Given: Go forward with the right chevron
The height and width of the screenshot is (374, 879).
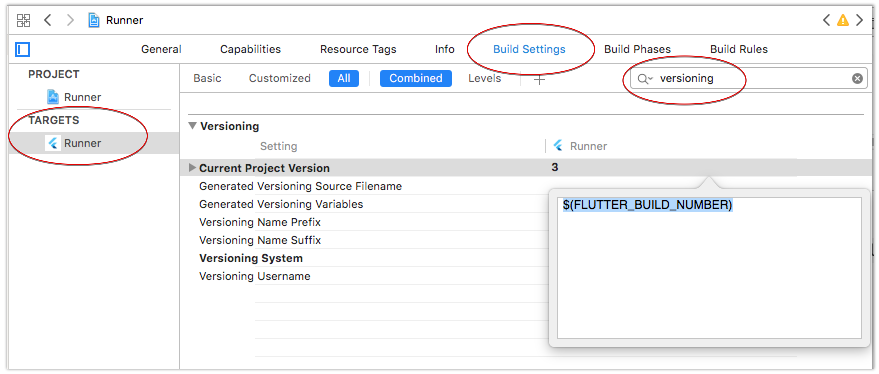Looking at the screenshot, I should (70, 21).
